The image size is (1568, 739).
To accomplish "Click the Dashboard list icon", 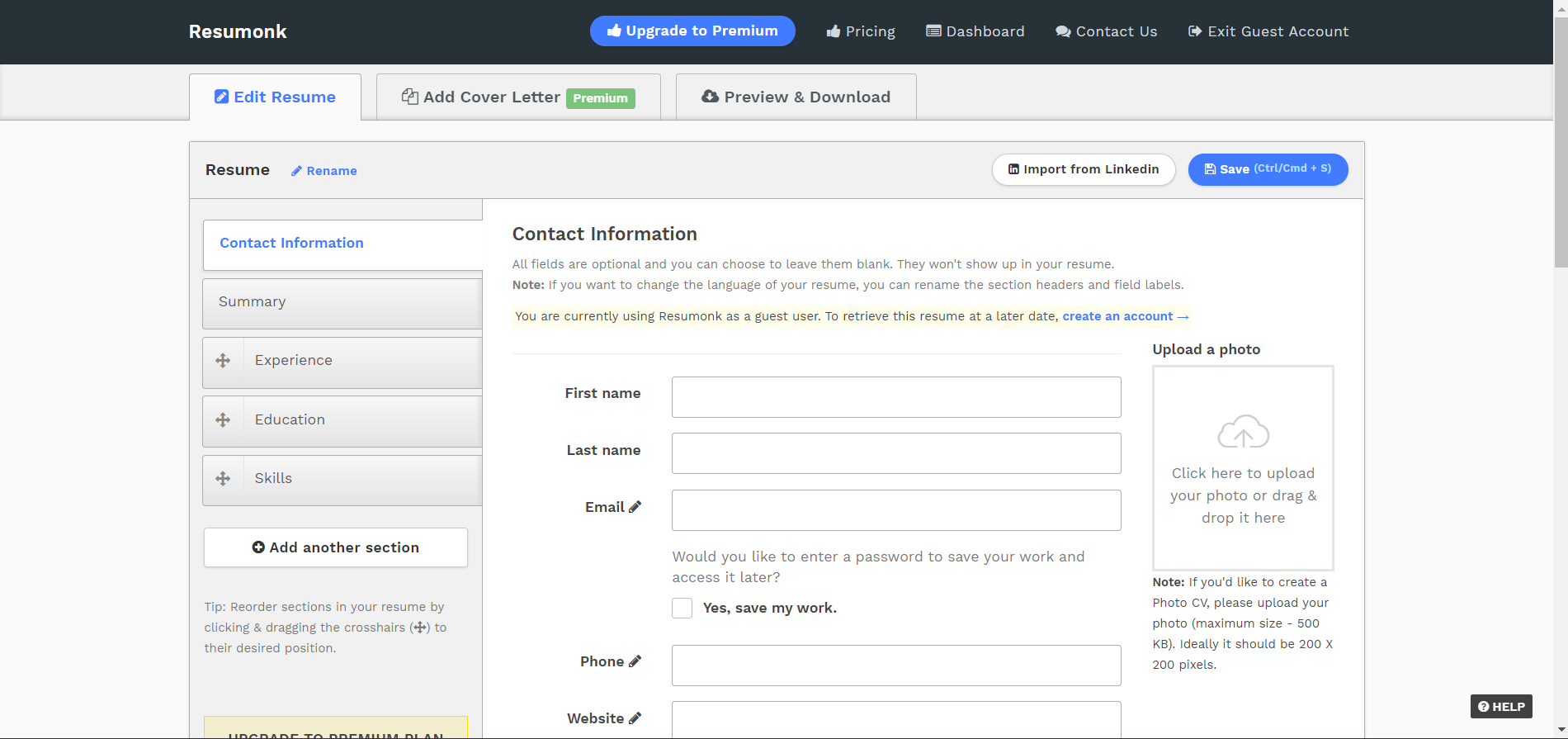I will pos(933,31).
